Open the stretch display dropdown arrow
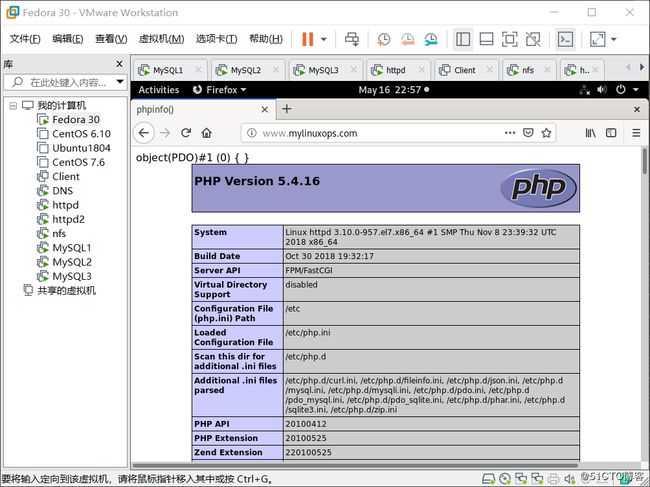The height and width of the screenshot is (487, 650). [614, 39]
